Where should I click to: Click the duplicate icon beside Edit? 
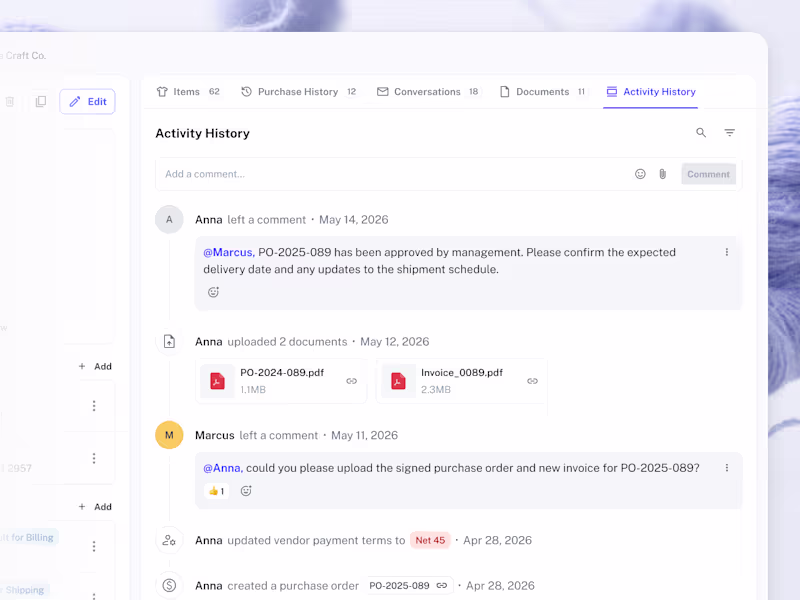[41, 102]
